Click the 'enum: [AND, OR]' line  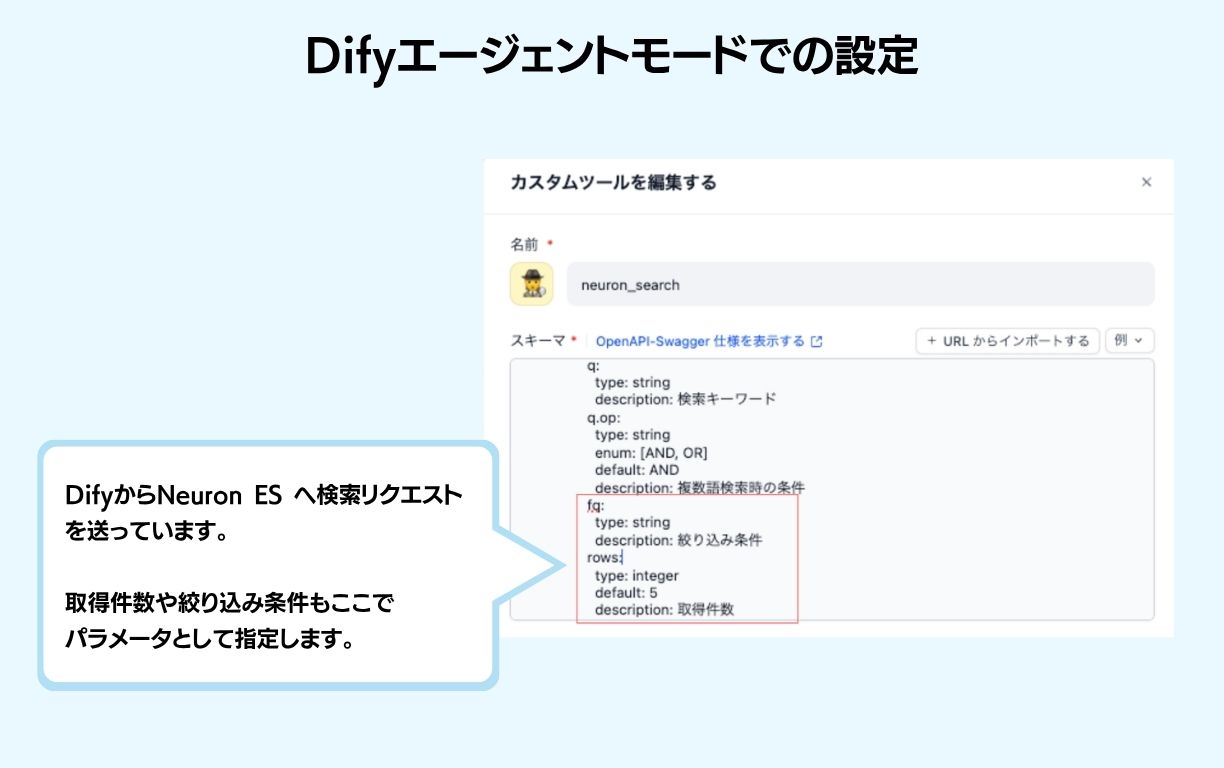pyautogui.click(x=651, y=453)
